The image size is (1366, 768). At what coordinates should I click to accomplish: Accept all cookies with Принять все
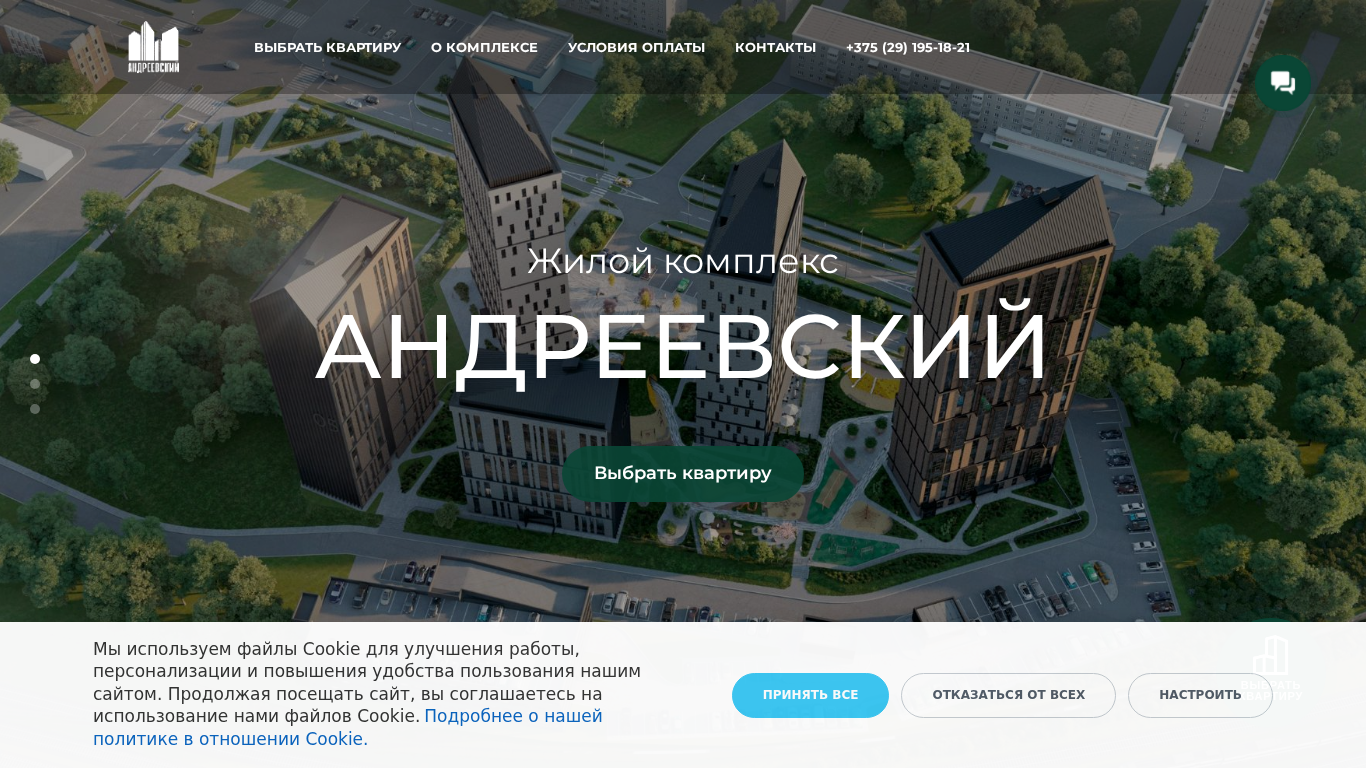click(x=810, y=695)
